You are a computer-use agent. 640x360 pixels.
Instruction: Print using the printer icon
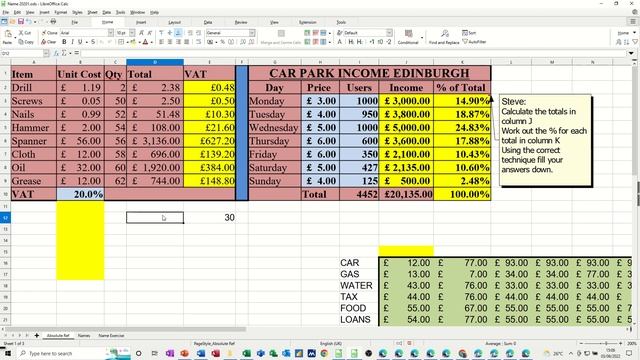pos(53,22)
